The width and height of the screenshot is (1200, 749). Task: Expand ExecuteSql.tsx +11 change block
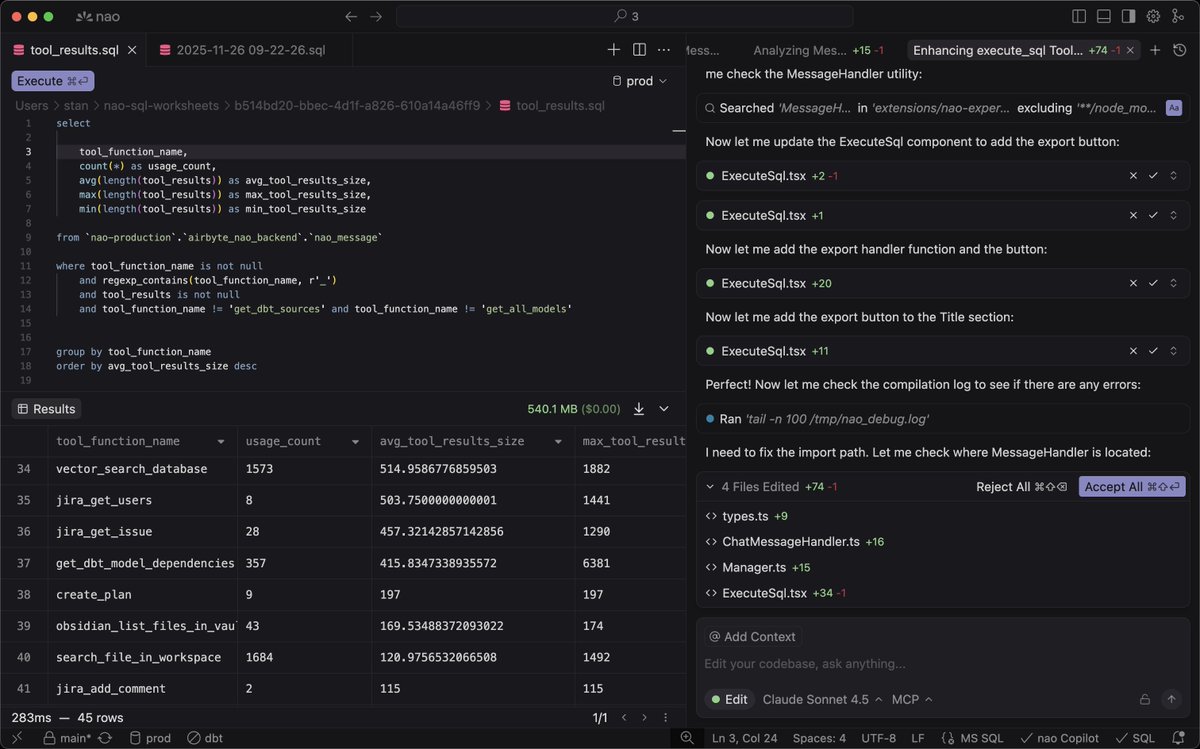(x=1175, y=351)
